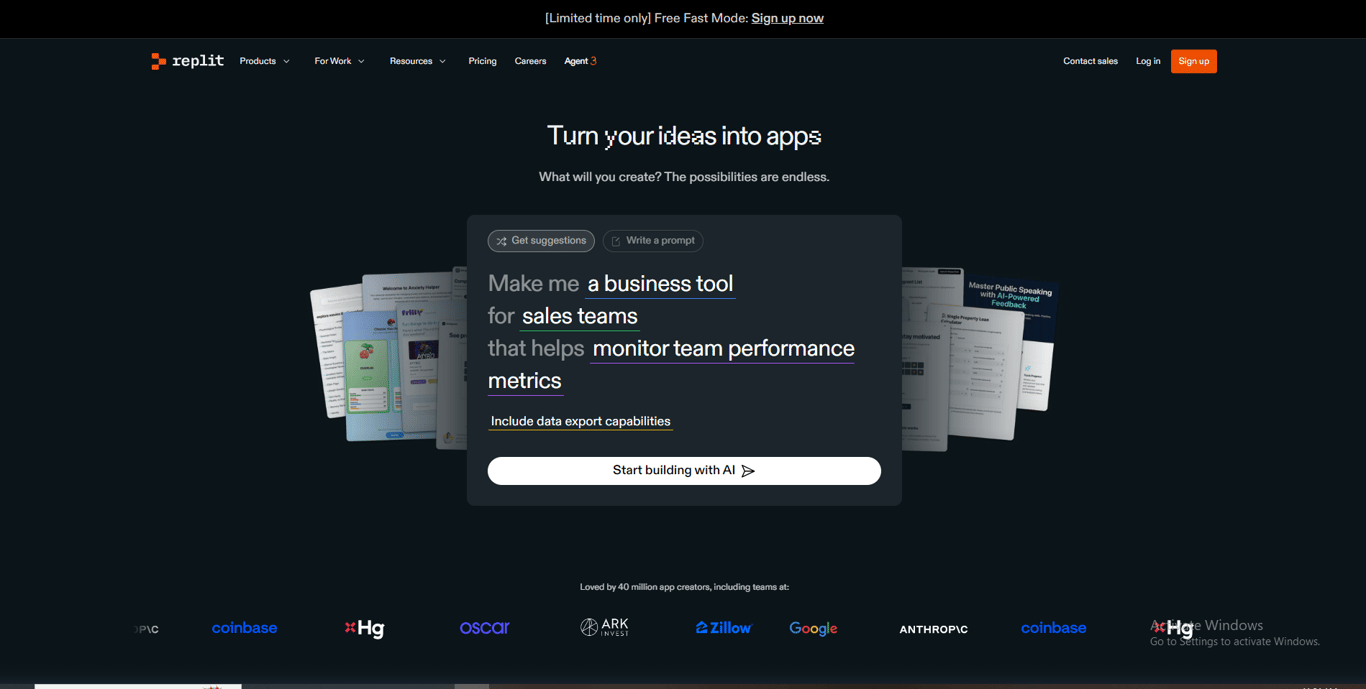The width and height of the screenshot is (1366, 689).
Task: Click 'Turn your ideas into apps' heading
Action: [x=684, y=136]
